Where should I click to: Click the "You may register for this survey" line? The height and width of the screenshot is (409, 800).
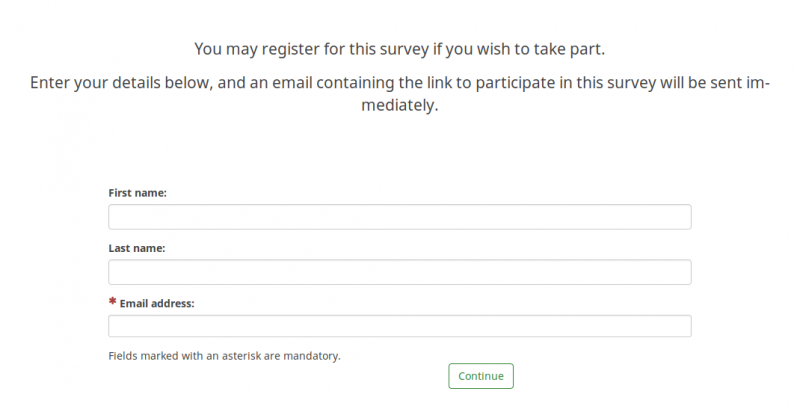[x=399, y=48]
